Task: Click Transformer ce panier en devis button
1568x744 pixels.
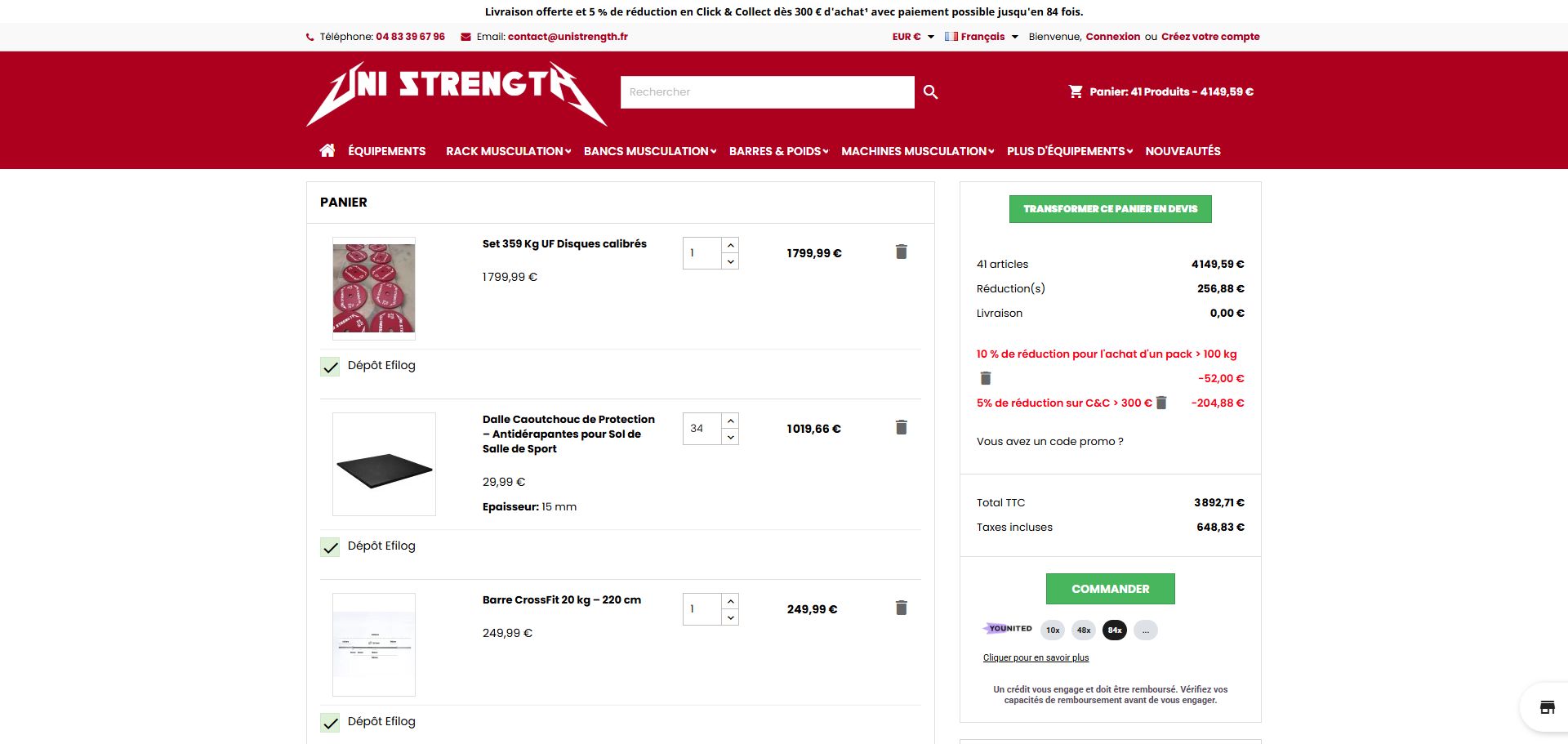Action: (x=1110, y=209)
